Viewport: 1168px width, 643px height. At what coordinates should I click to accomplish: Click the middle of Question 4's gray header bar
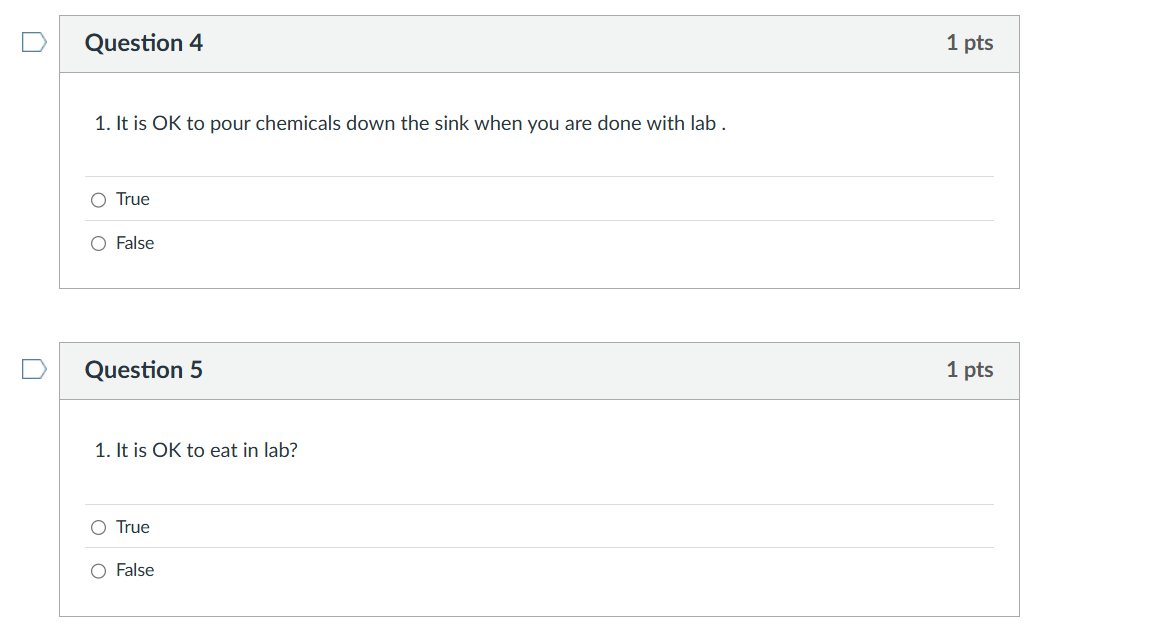pos(539,44)
